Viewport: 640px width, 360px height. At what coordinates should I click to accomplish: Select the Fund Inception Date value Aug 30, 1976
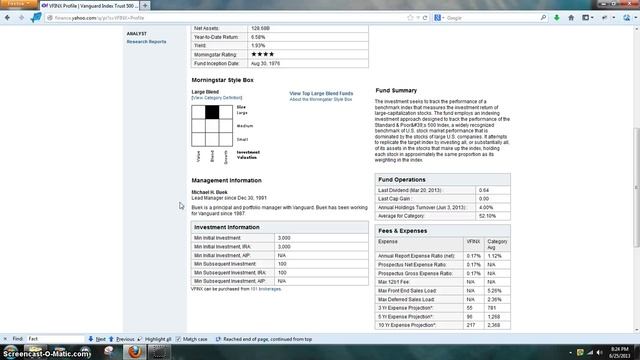(265, 64)
